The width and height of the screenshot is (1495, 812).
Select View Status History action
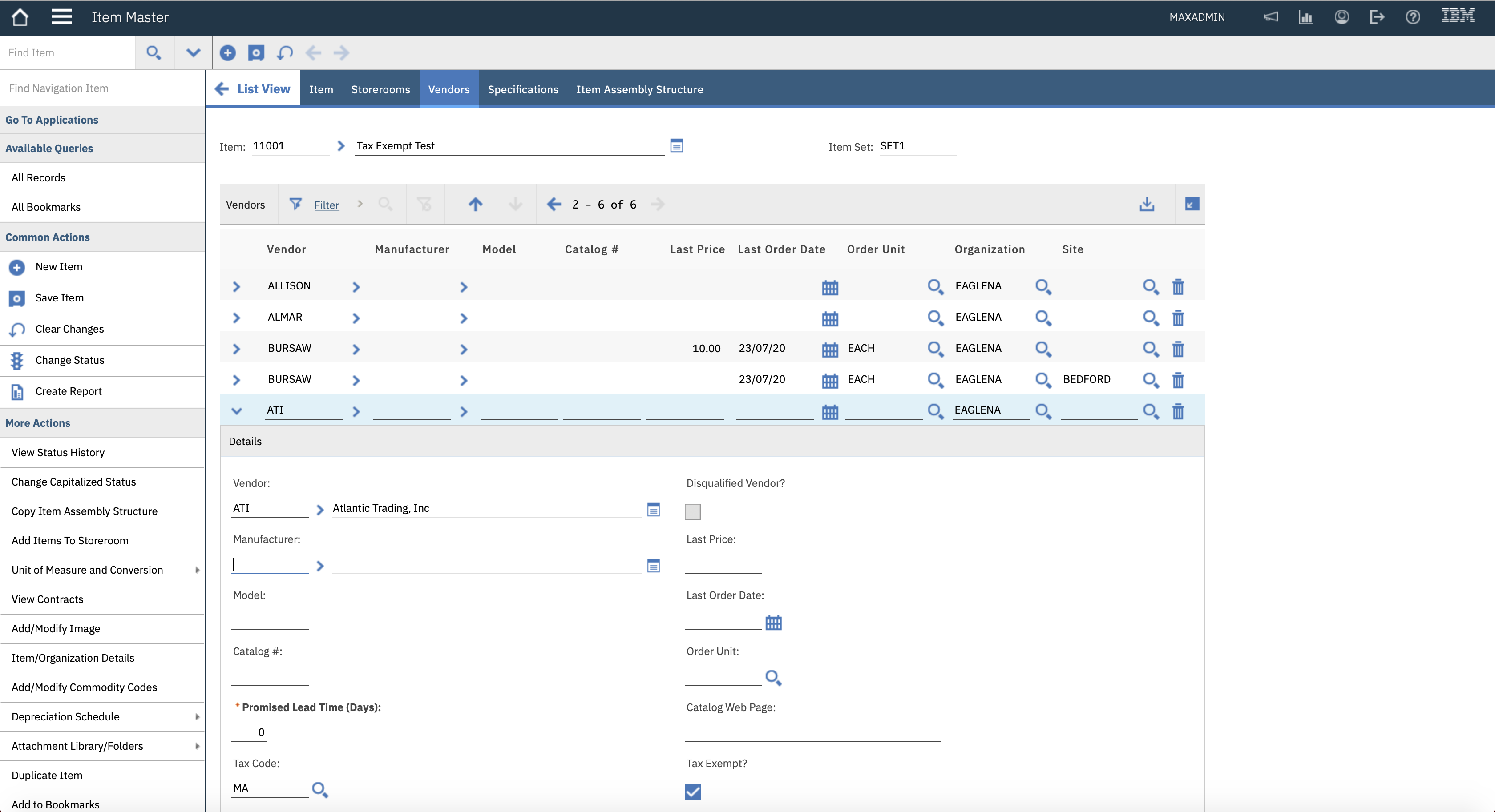pos(58,452)
